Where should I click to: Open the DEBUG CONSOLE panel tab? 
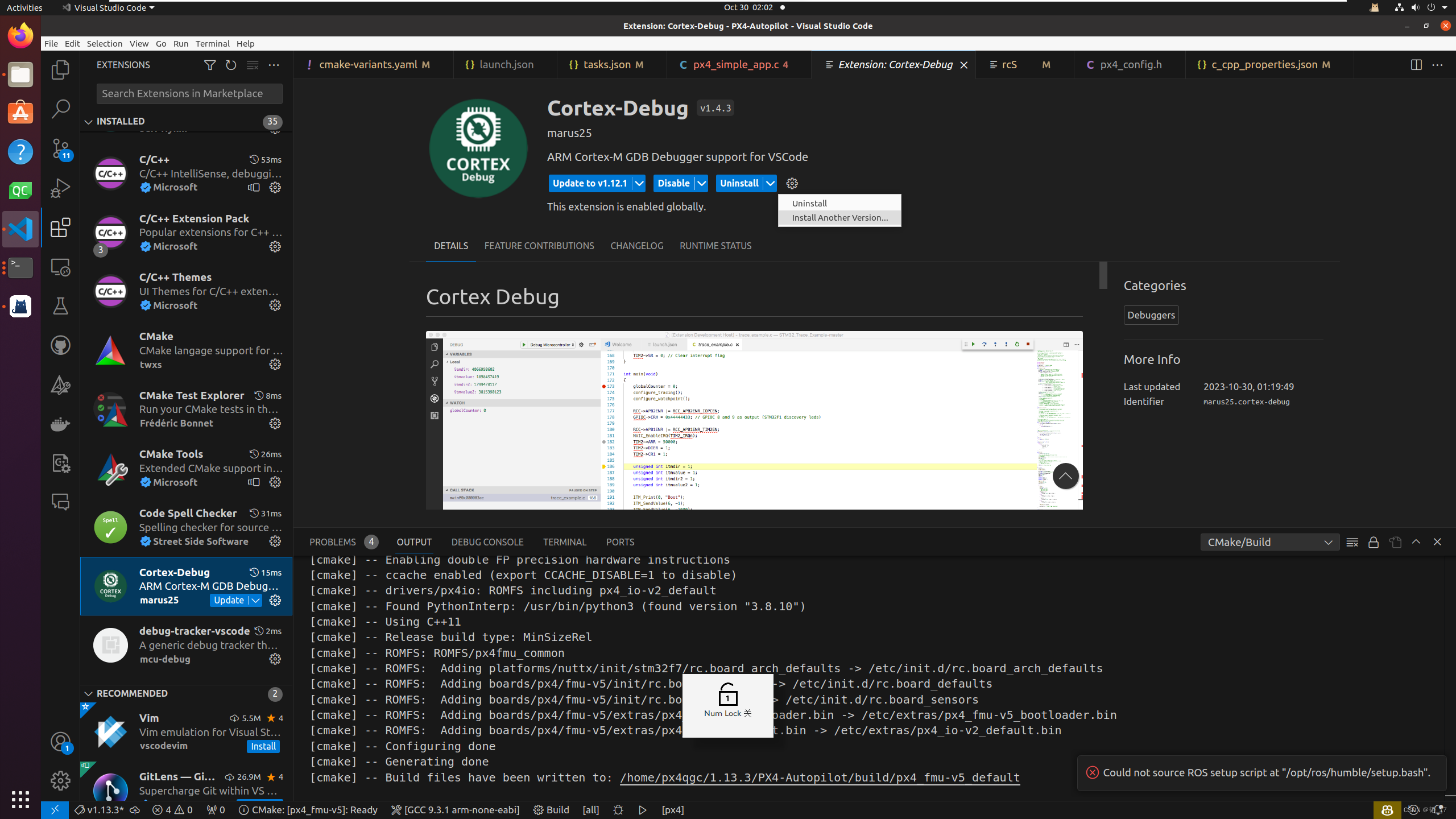point(487,542)
